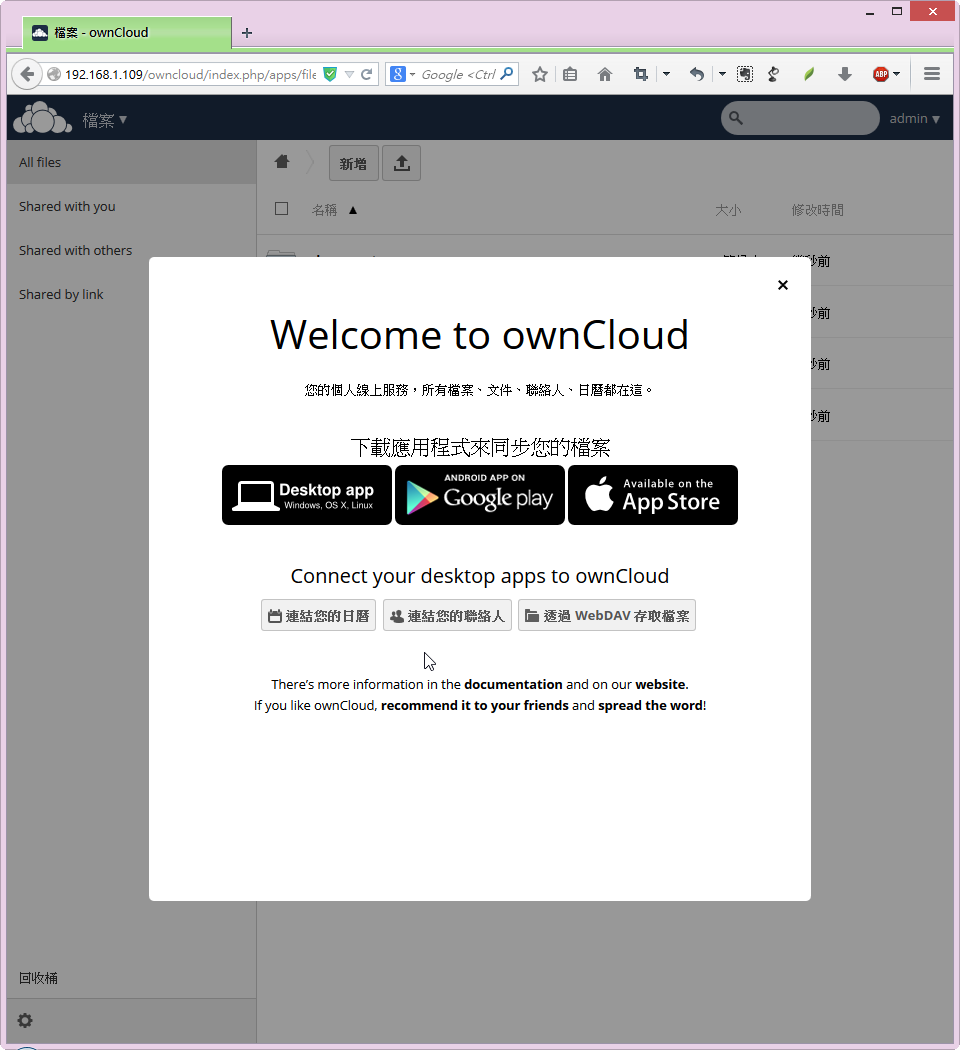Expand the 檔案 apps menu

point(104,120)
